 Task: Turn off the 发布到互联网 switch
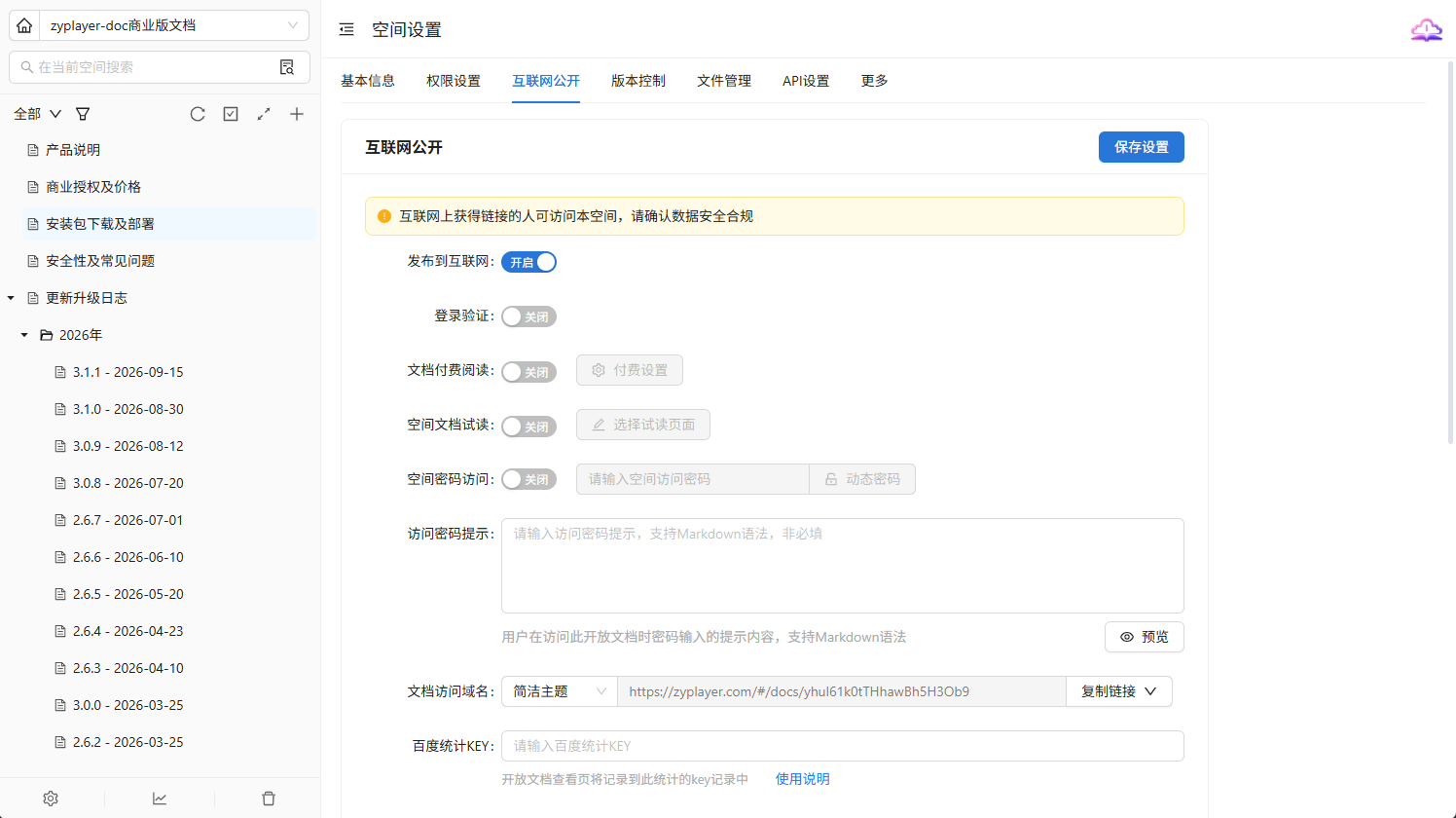528,262
